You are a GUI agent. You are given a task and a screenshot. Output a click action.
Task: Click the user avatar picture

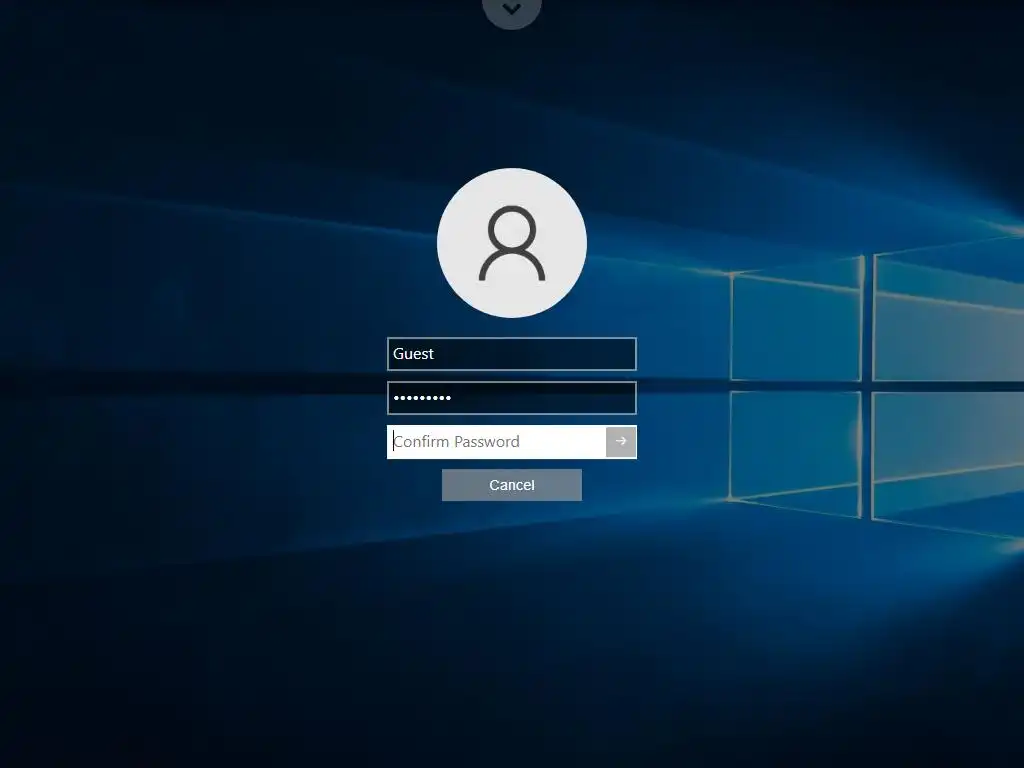tap(511, 243)
